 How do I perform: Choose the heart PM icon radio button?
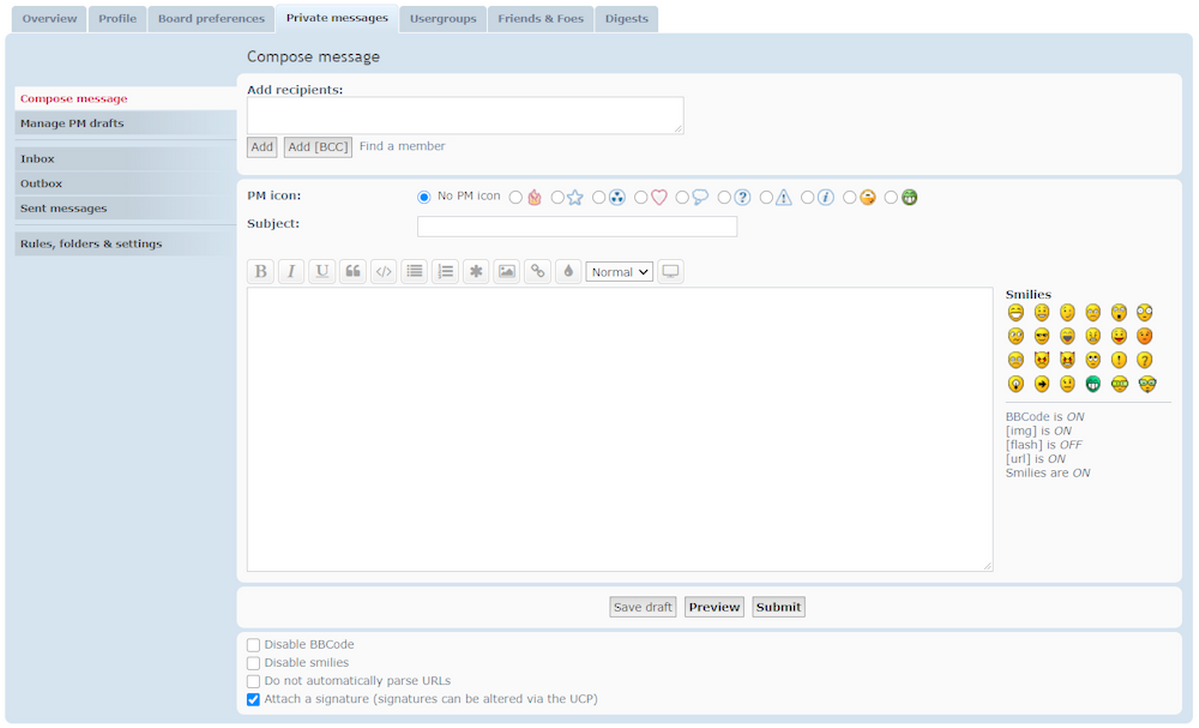point(641,197)
